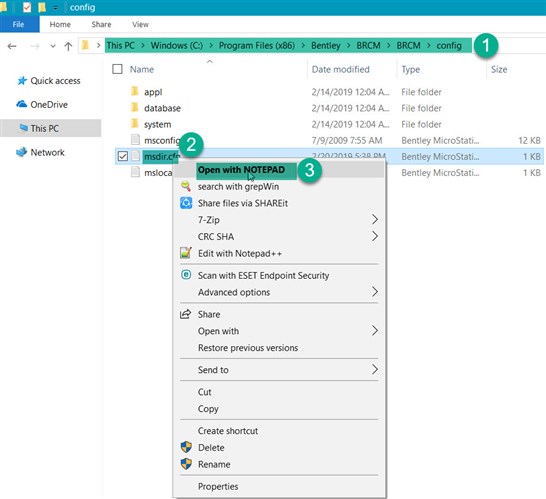This screenshot has width=546, height=499.
Task: Switch to the View ribbon tab
Action: pos(140,24)
